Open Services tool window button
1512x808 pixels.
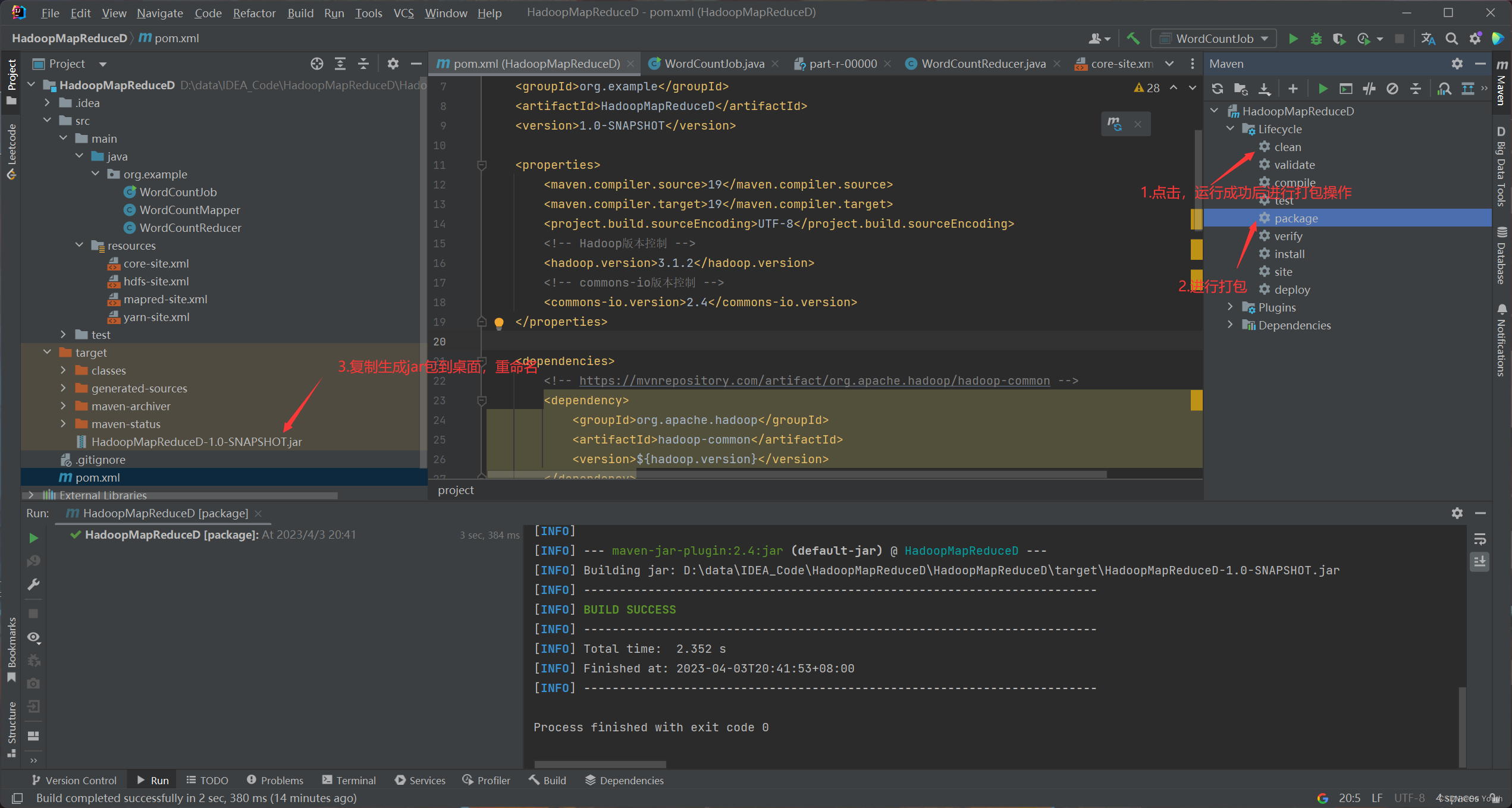point(419,781)
